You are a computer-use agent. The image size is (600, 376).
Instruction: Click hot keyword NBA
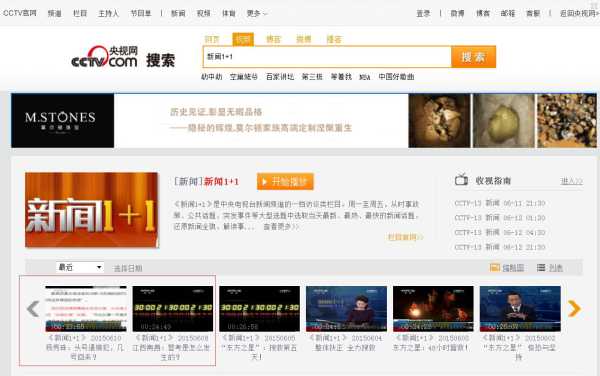[x=365, y=77]
